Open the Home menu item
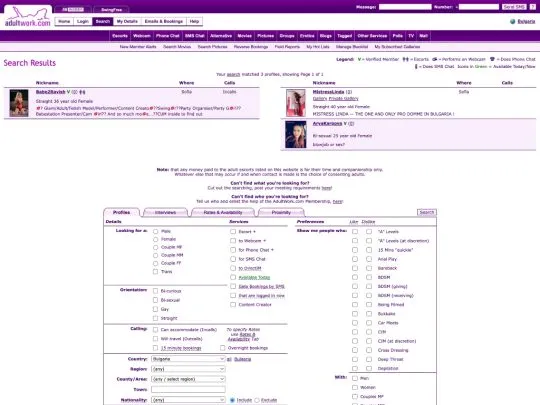 64,21
